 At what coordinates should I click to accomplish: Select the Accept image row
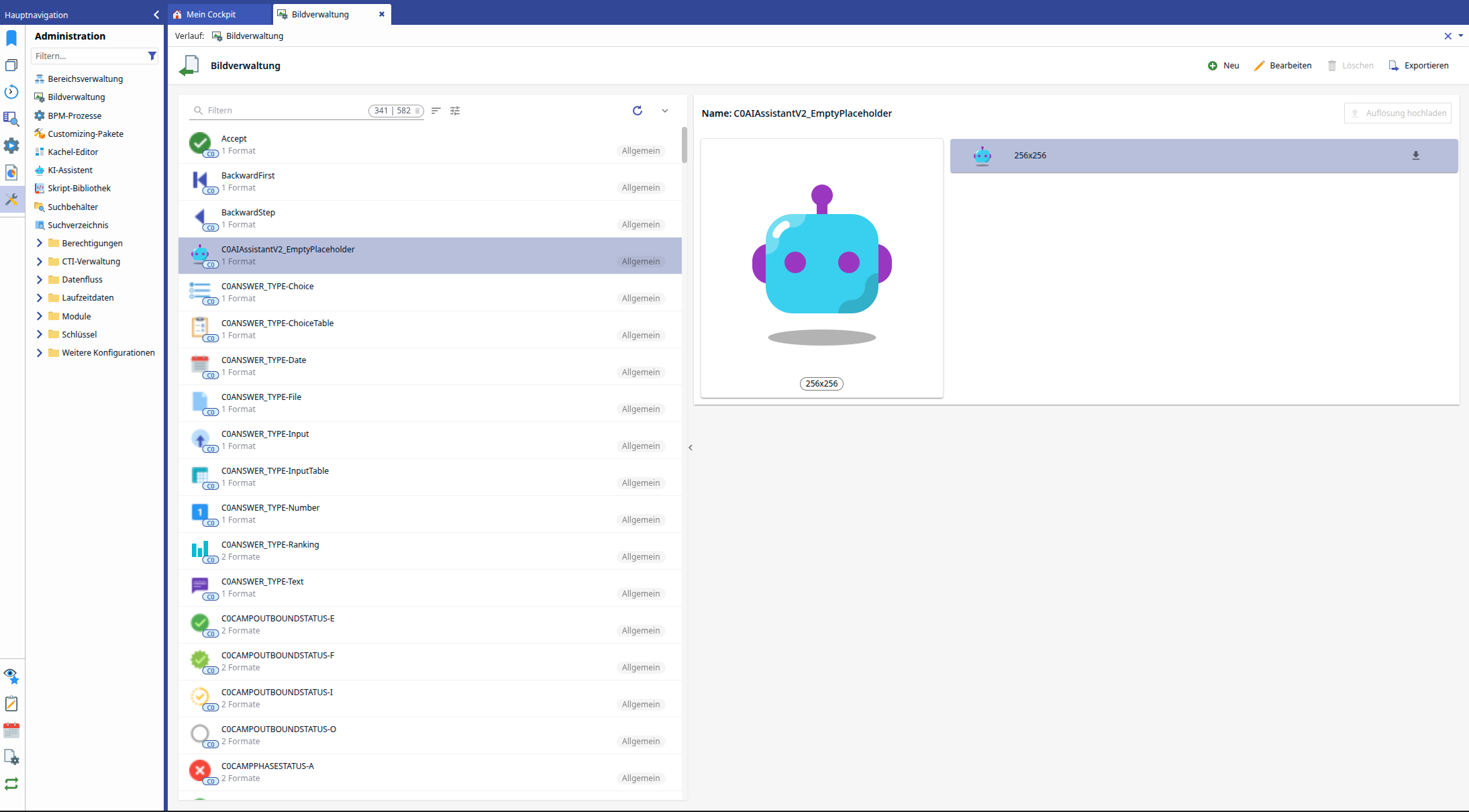430,145
